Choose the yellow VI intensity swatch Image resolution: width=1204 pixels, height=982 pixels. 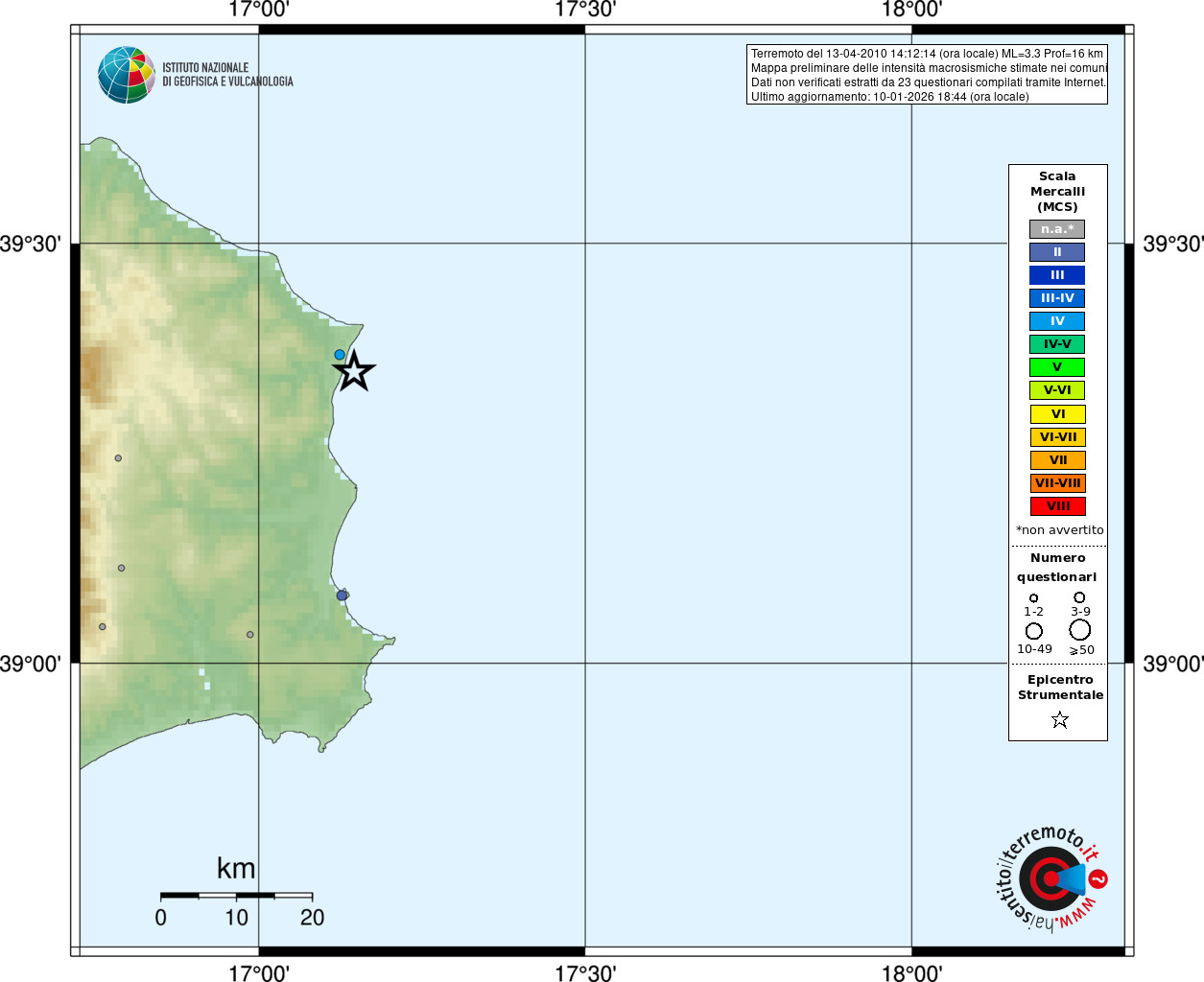(1057, 414)
